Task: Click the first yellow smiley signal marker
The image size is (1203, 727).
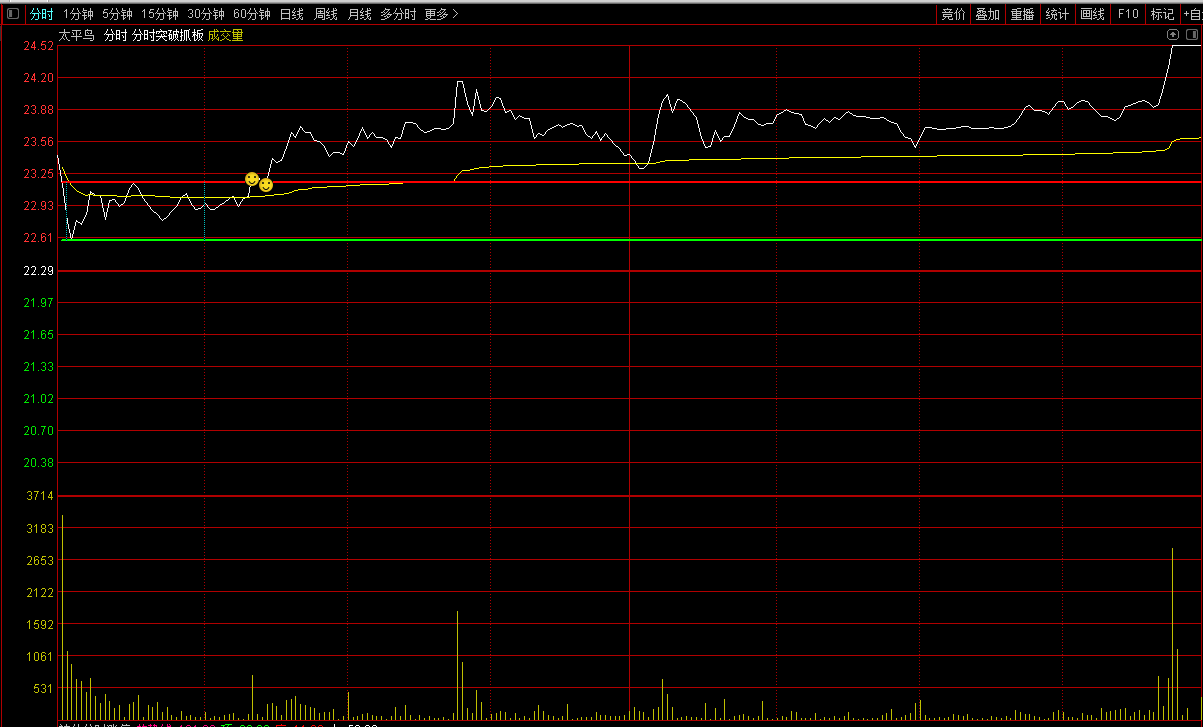Action: pos(252,179)
